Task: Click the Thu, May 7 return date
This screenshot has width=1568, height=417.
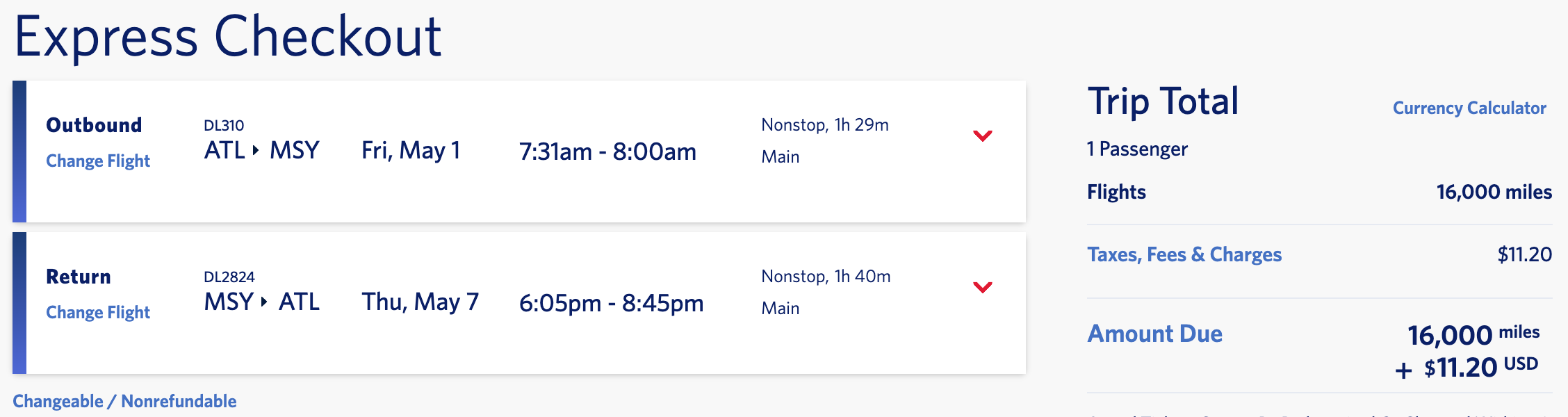Action: [420, 302]
